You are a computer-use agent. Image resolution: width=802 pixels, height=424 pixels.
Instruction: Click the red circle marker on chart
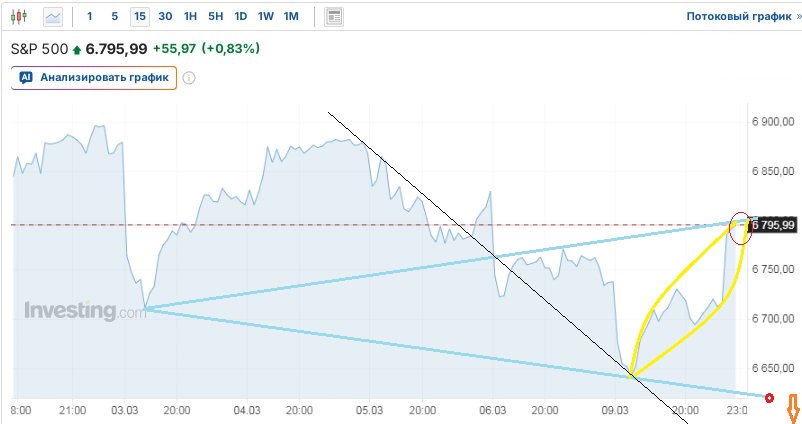coord(769,398)
